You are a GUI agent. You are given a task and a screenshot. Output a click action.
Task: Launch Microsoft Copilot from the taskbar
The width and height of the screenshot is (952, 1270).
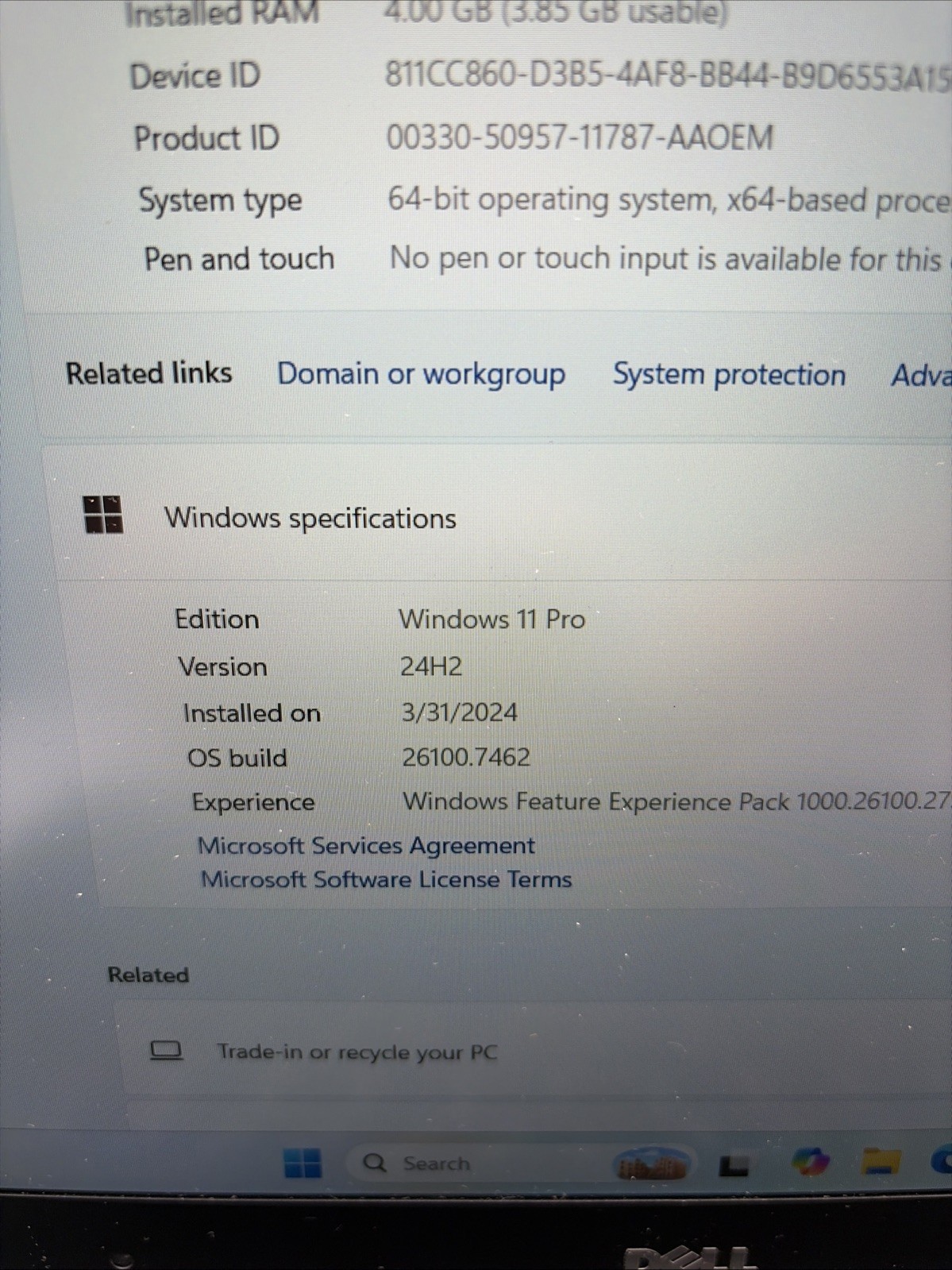(811, 1163)
